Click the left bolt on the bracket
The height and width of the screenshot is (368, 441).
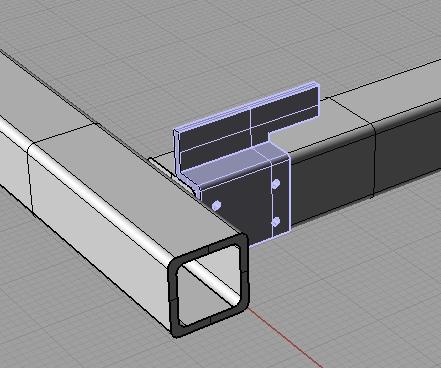coord(217,205)
